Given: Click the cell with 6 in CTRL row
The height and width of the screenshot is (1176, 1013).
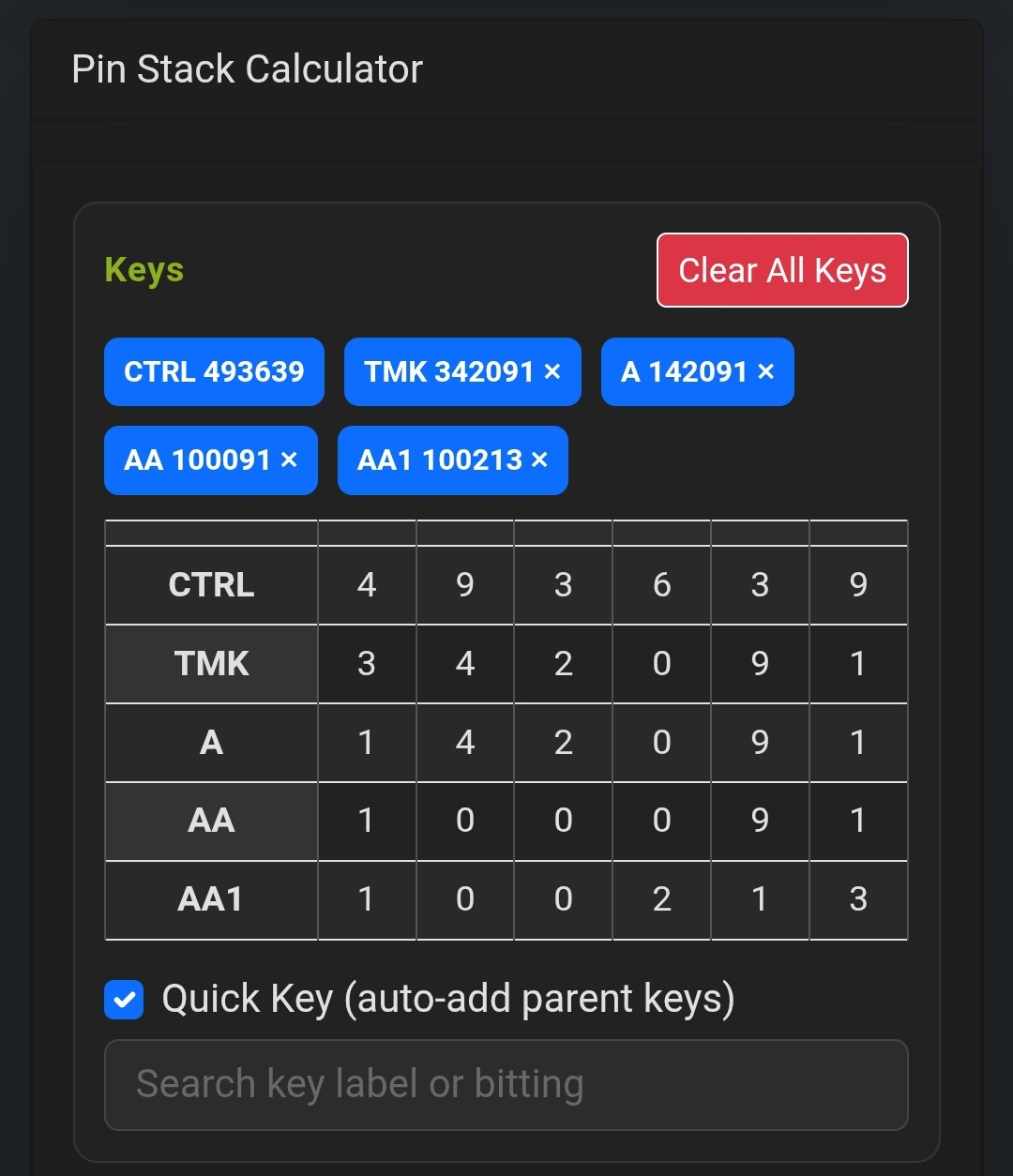Looking at the screenshot, I should (x=661, y=585).
